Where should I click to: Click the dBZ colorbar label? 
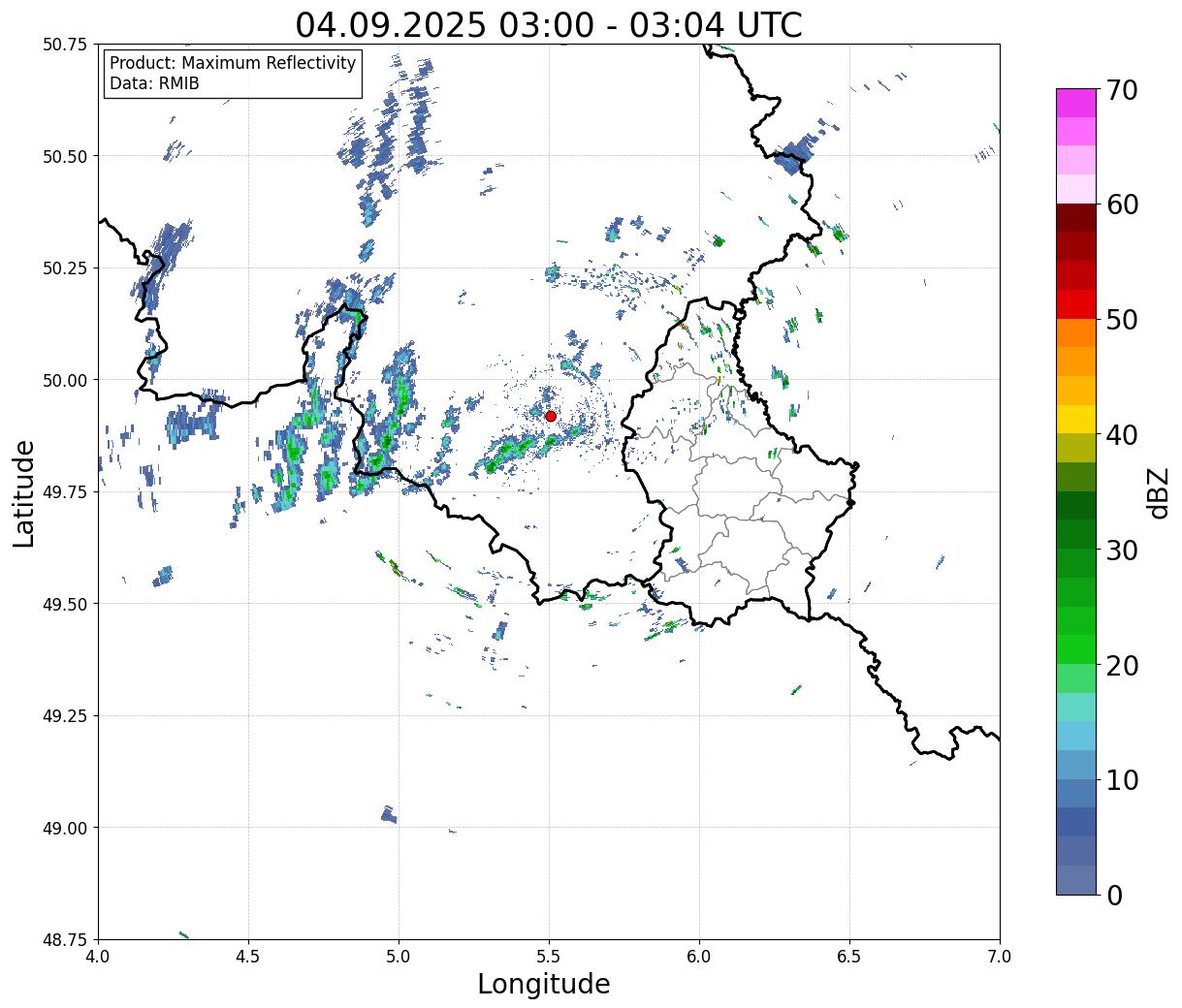click(x=1158, y=491)
